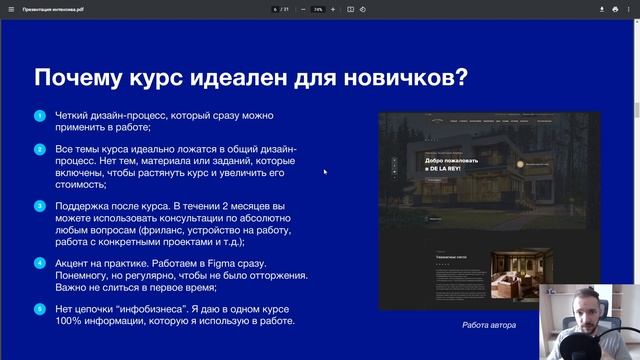
Task: Click text "Поддержка после курса"
Action: pyautogui.click(x=113, y=206)
